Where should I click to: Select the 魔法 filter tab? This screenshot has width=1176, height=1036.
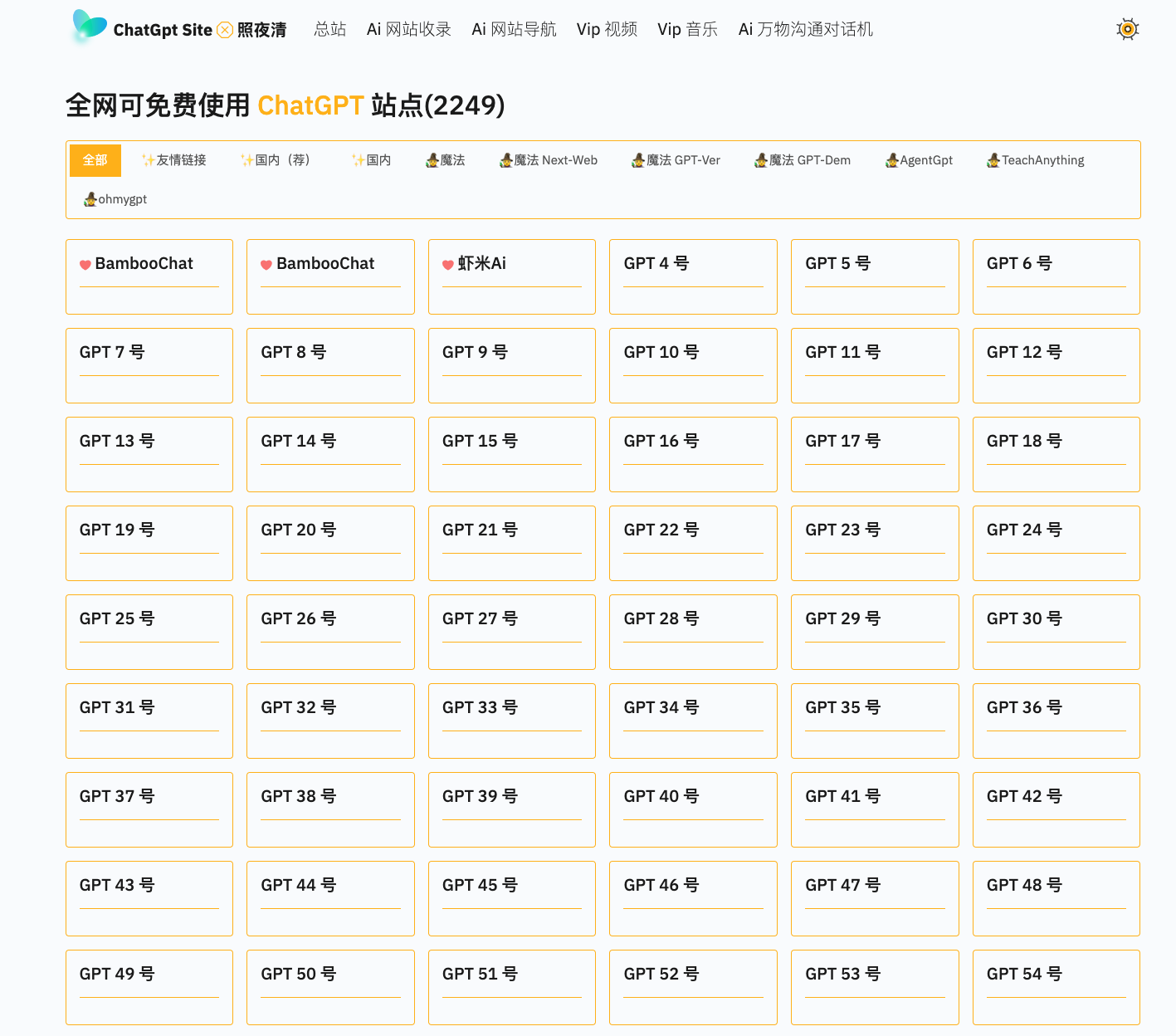(445, 160)
